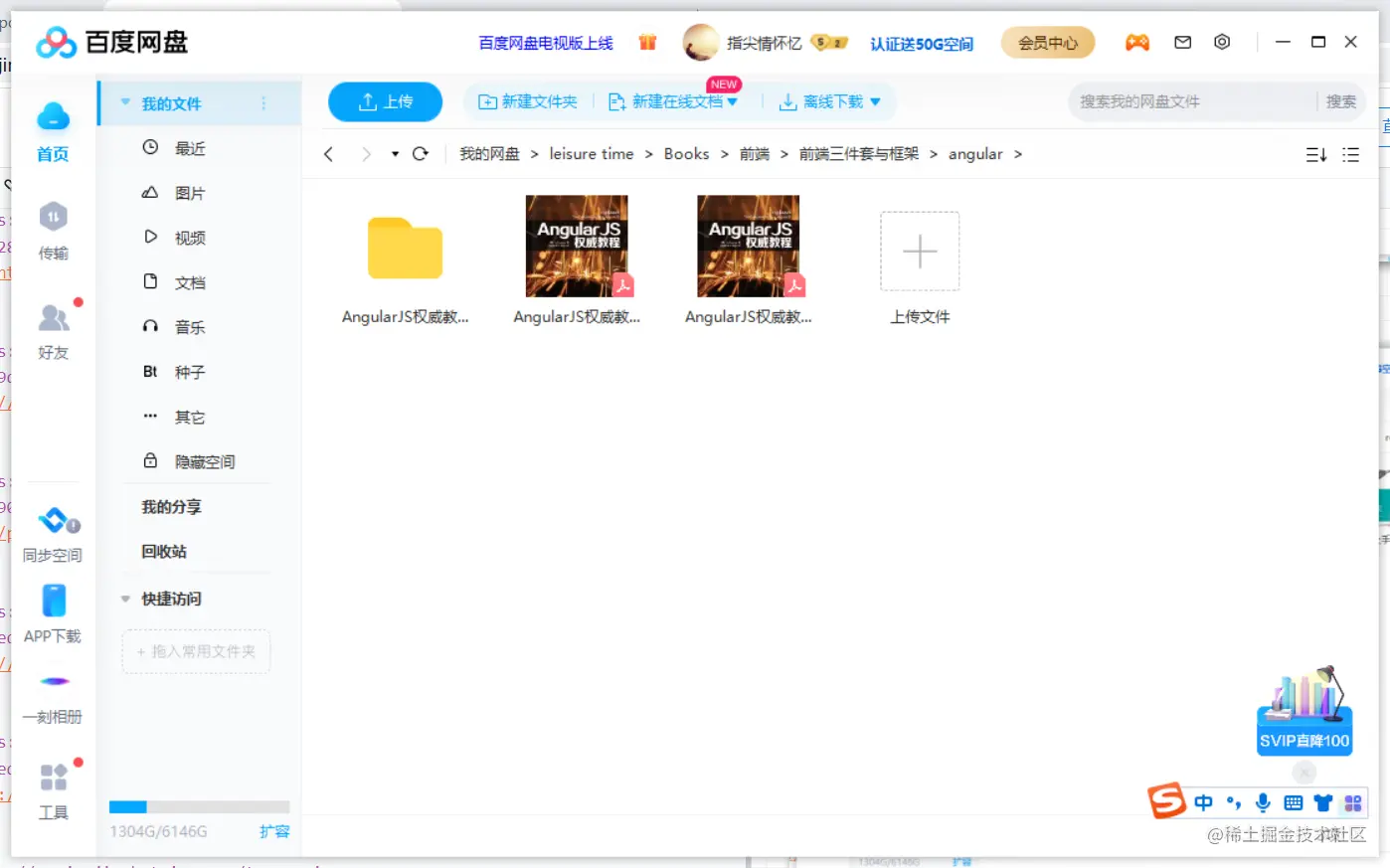Click the 会员中心 member center button
Viewport: 1390px width, 868px height.
(1047, 42)
